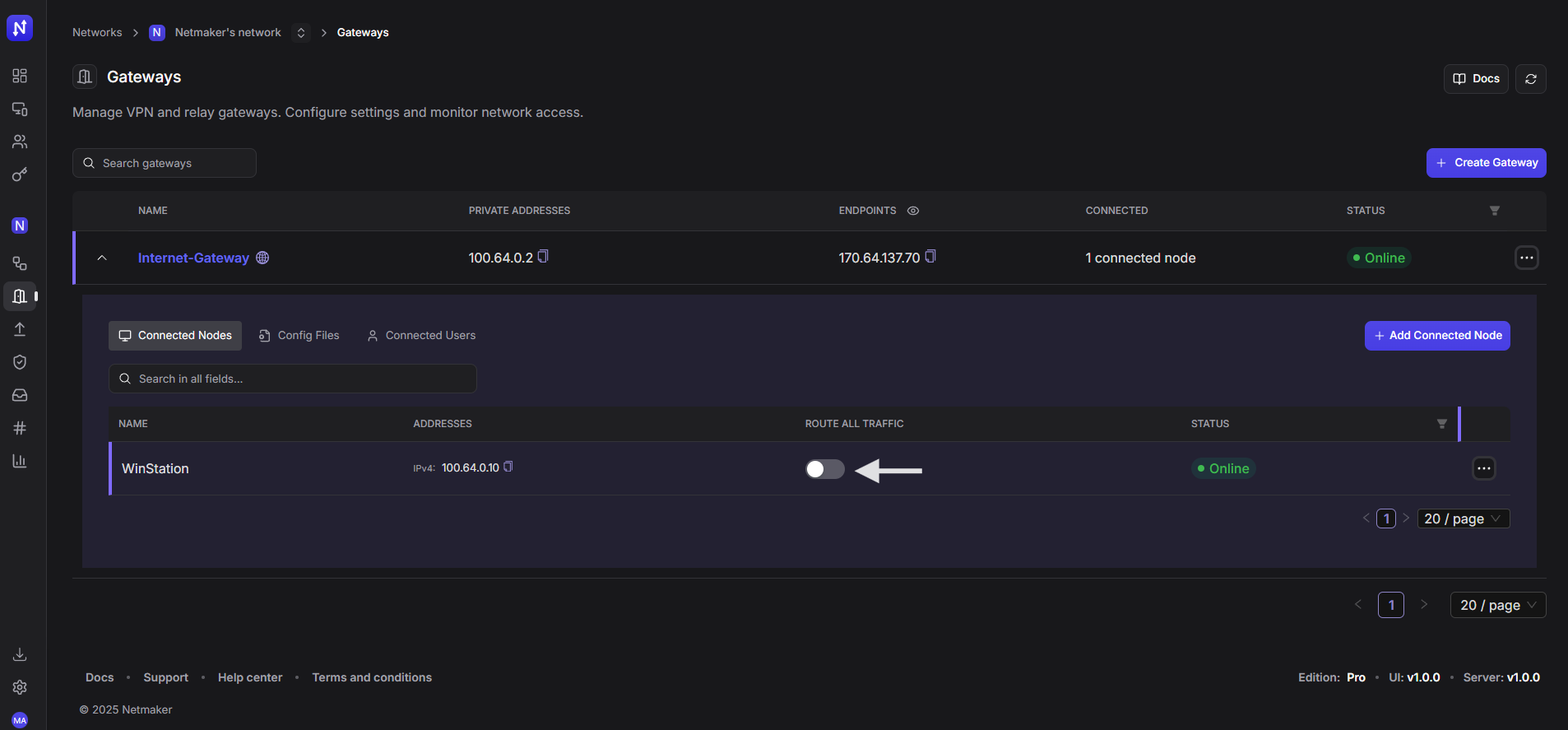Image resolution: width=1568 pixels, height=730 pixels.
Task: Open the Gateways icon in the sidebar
Action: click(x=20, y=296)
